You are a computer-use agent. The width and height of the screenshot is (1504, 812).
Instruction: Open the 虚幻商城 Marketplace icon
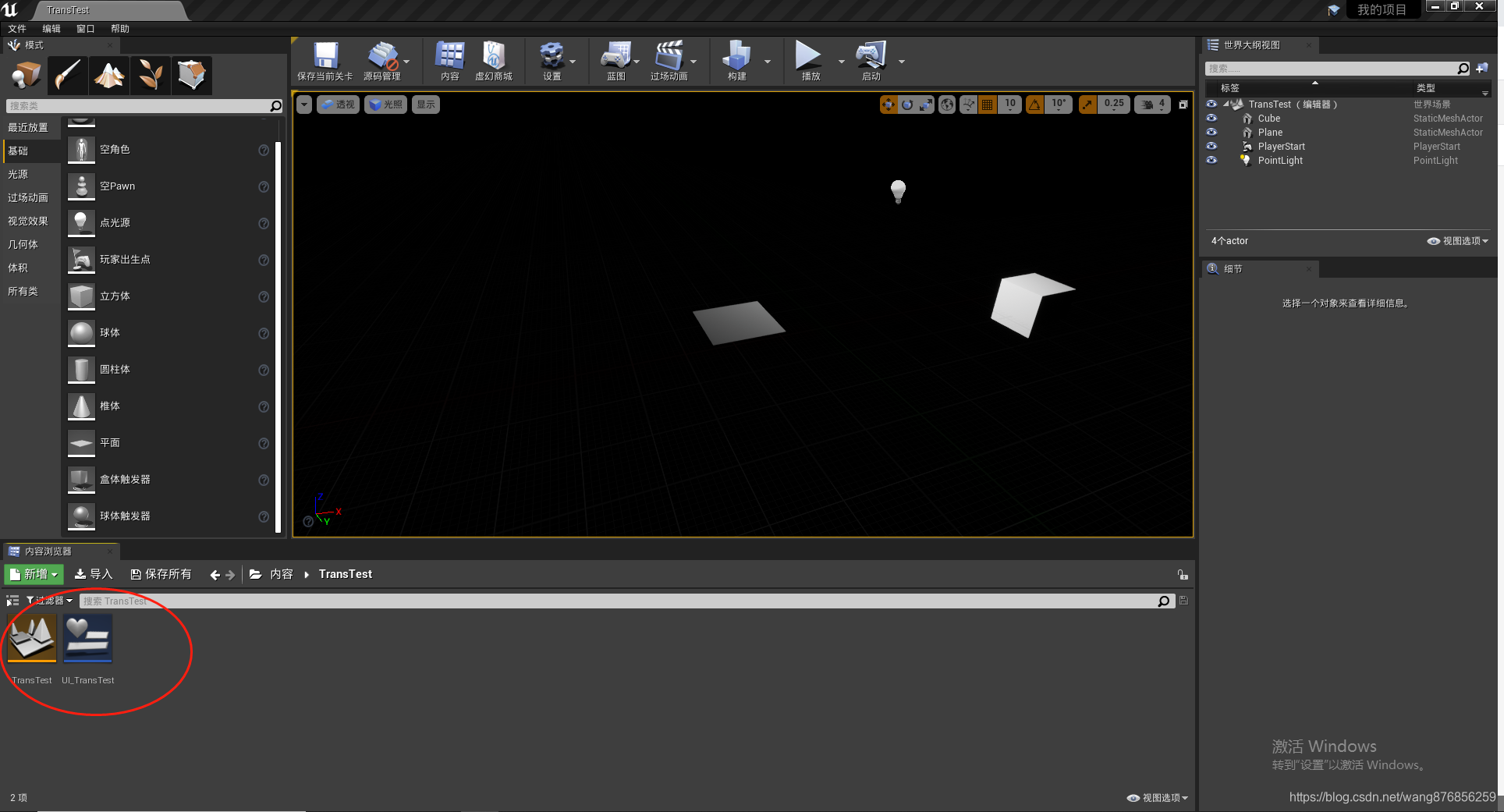click(x=494, y=55)
